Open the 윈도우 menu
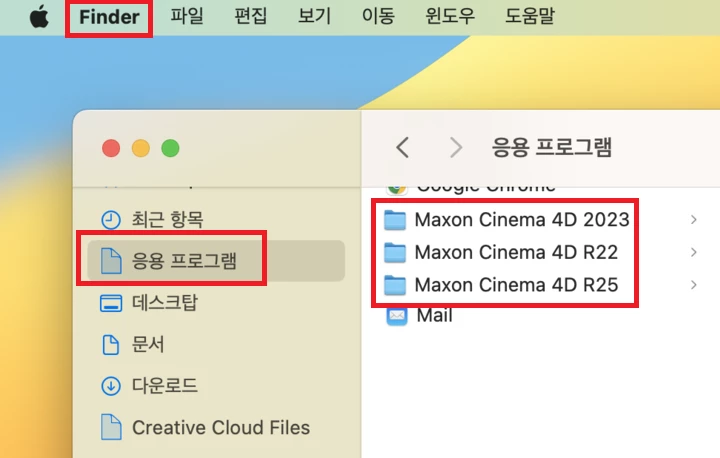Image resolution: width=720 pixels, height=458 pixels. point(450,16)
